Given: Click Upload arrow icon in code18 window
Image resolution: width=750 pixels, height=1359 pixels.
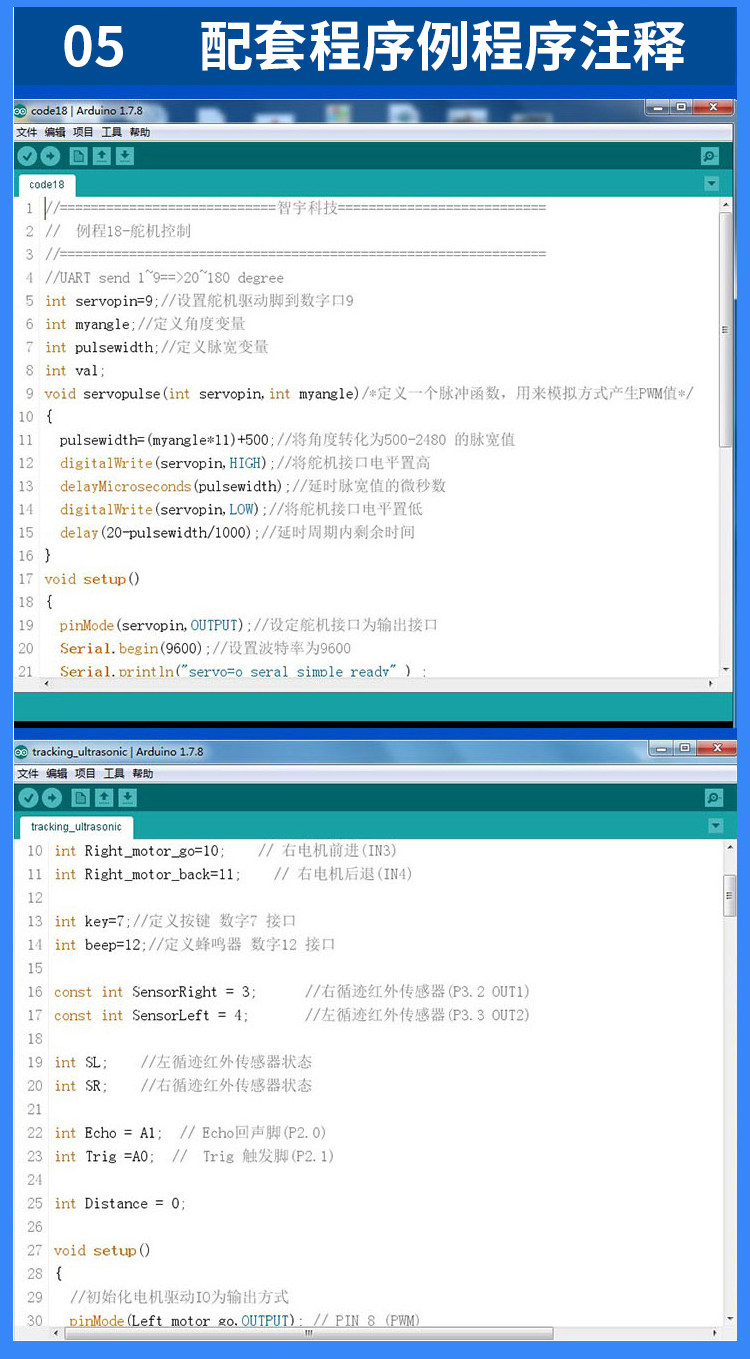Looking at the screenshot, I should click(49, 156).
